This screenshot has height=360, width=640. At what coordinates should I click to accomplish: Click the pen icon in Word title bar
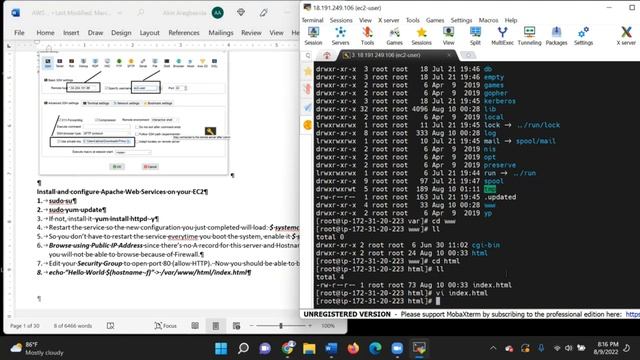(264, 13)
